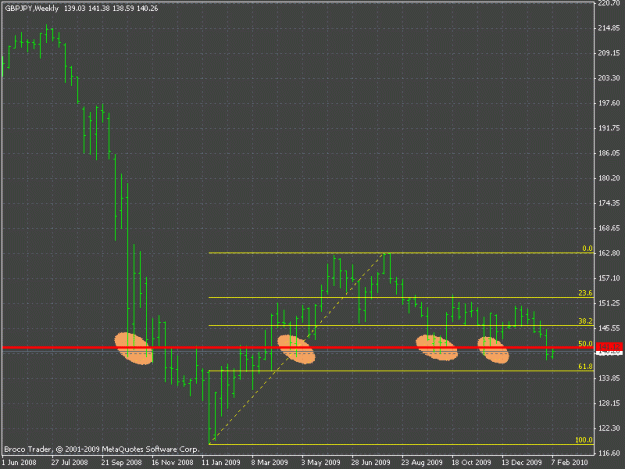625x469 pixels.
Task: Click the red highlighted current price tag
Action: [x=609, y=347]
